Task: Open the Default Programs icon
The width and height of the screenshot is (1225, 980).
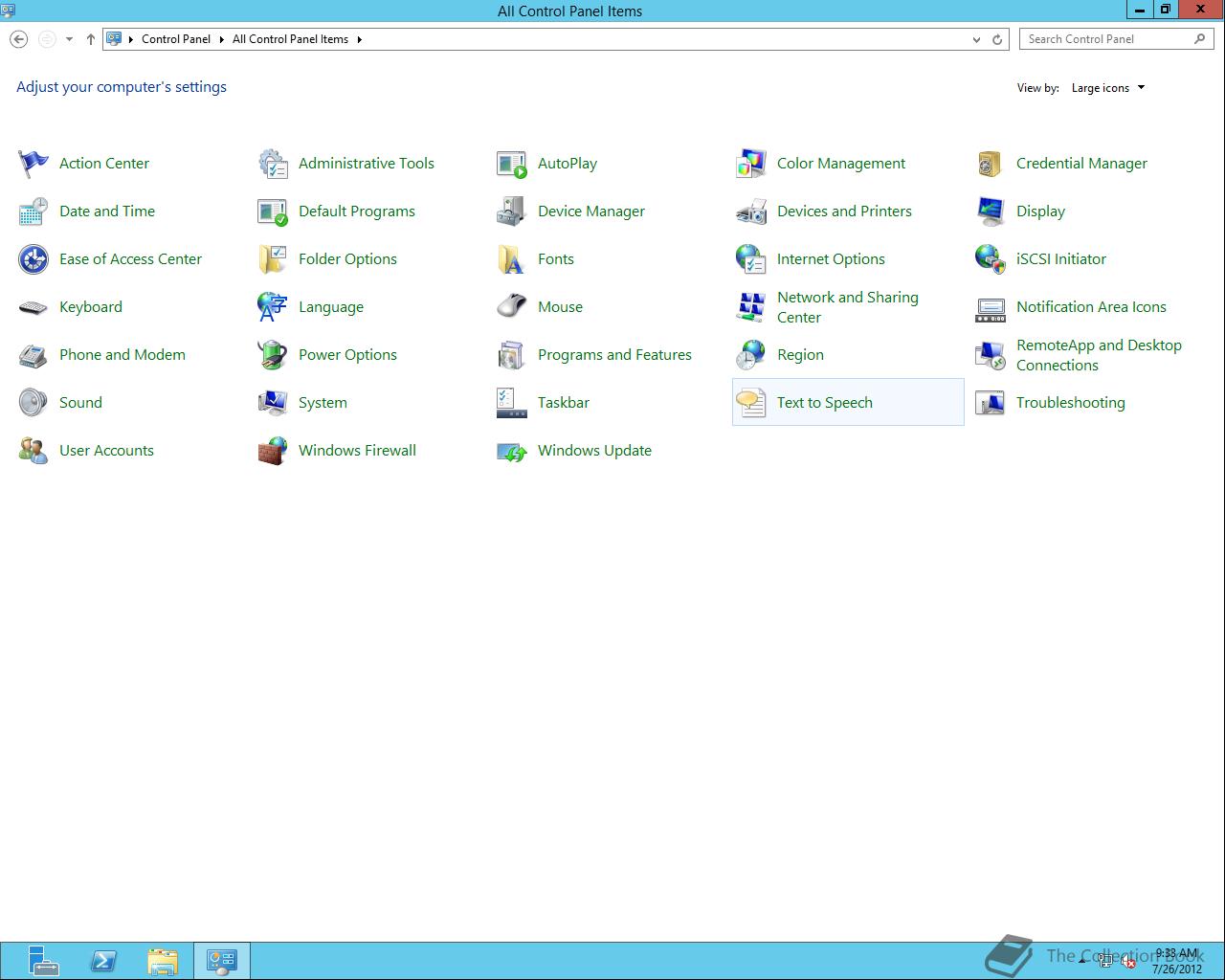Action: click(273, 212)
